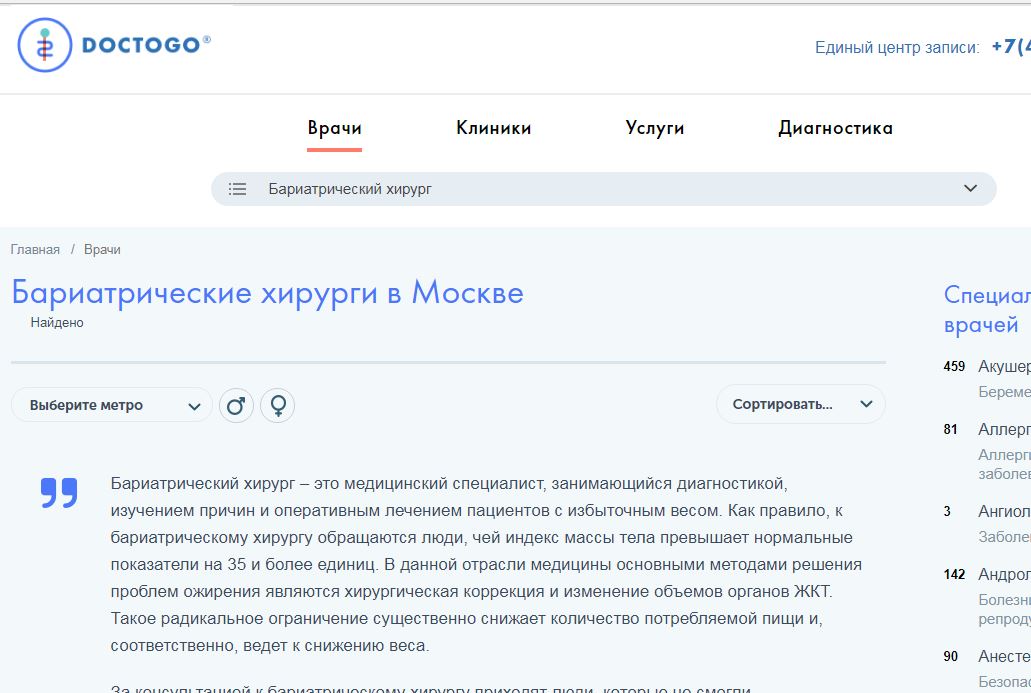Click the Бариатрические хирурги в Москве heading
The image size is (1031, 693).
click(x=268, y=293)
